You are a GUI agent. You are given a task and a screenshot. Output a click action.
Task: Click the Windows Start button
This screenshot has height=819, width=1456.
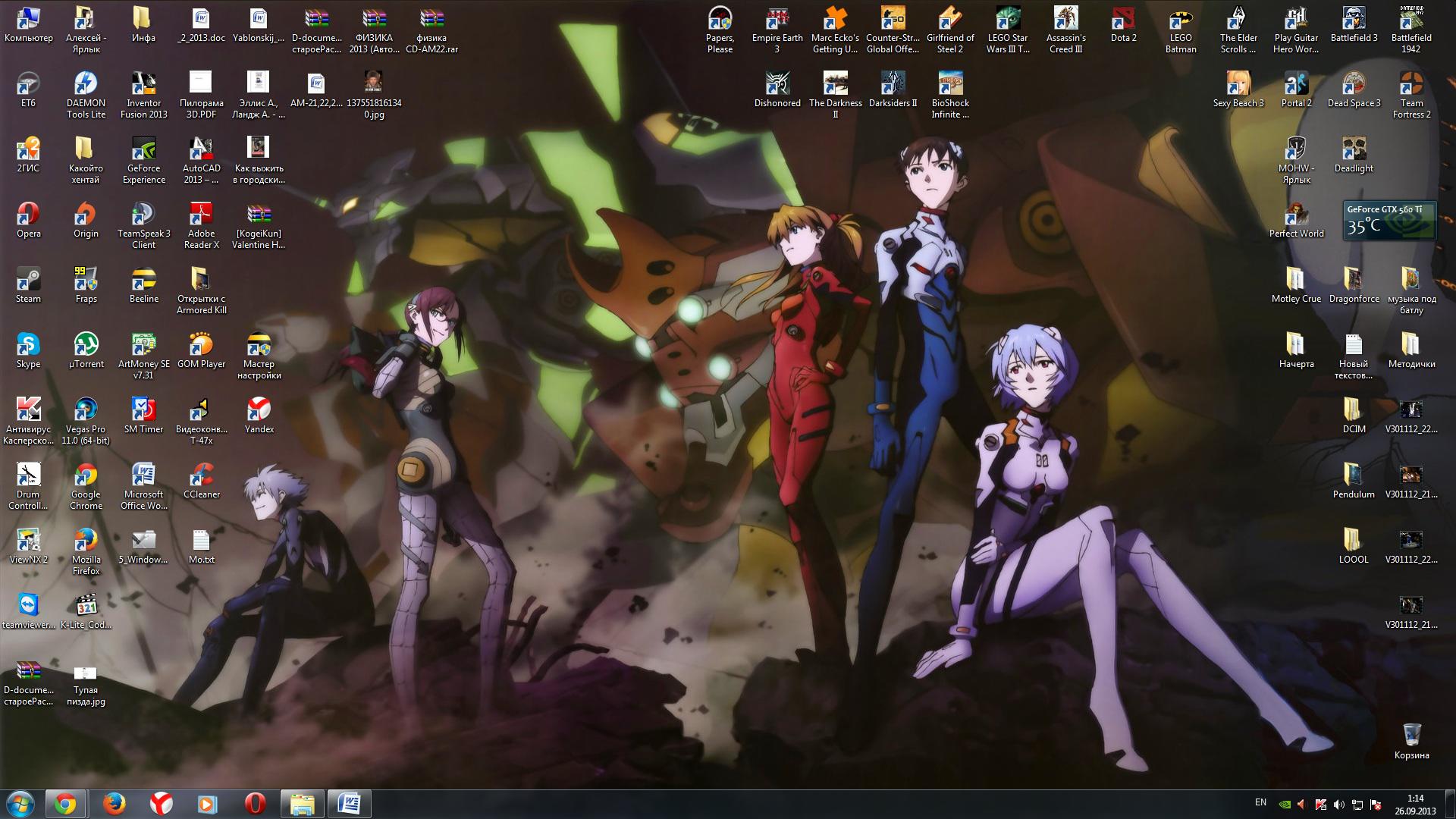coord(20,804)
